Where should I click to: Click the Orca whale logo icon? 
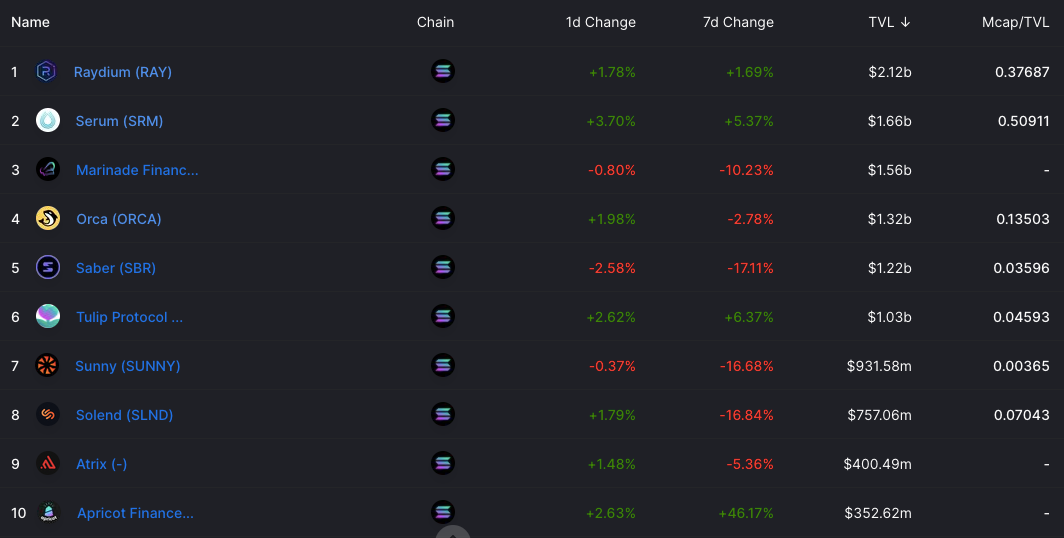48,218
